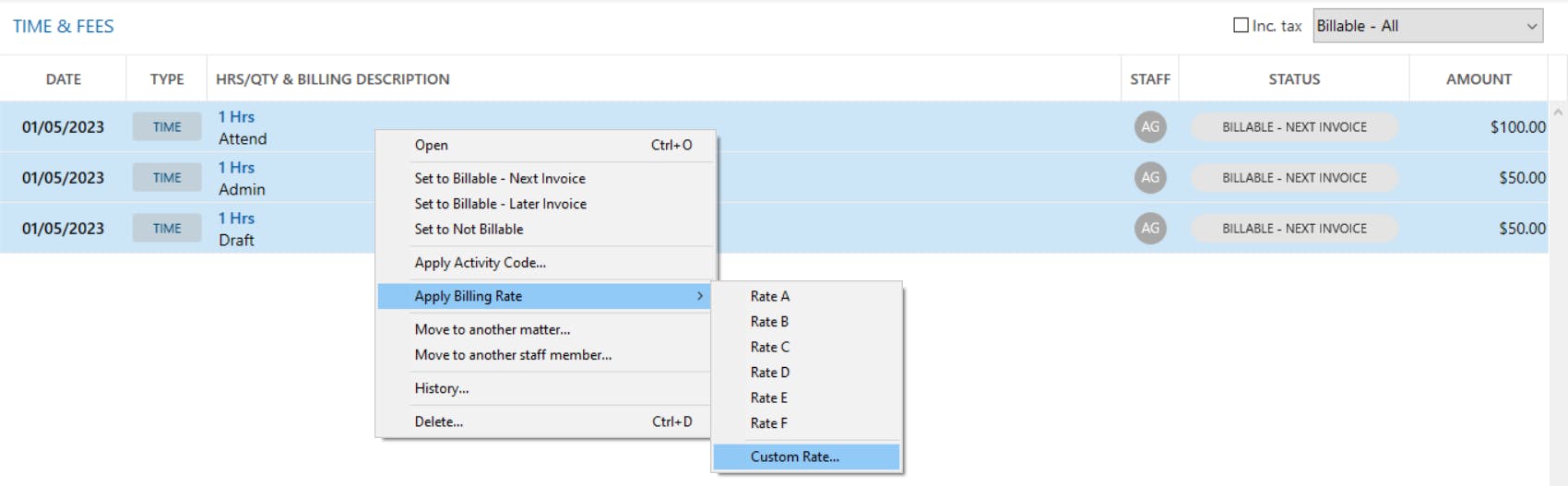Click the AG staff avatar on Draft row
The width and height of the screenshot is (1568, 486).
tap(1150, 229)
